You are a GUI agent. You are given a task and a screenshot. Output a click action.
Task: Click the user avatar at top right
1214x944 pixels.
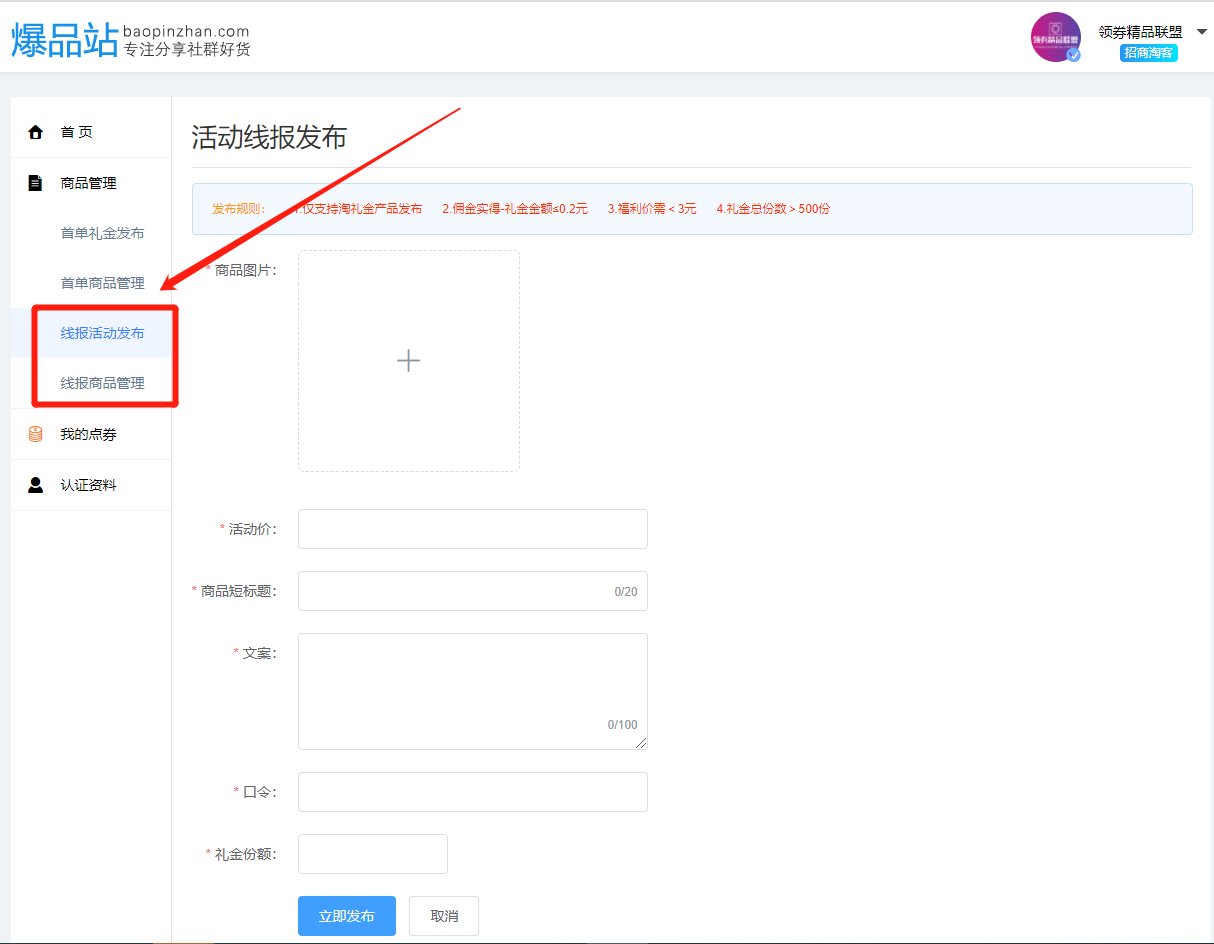tap(1055, 37)
